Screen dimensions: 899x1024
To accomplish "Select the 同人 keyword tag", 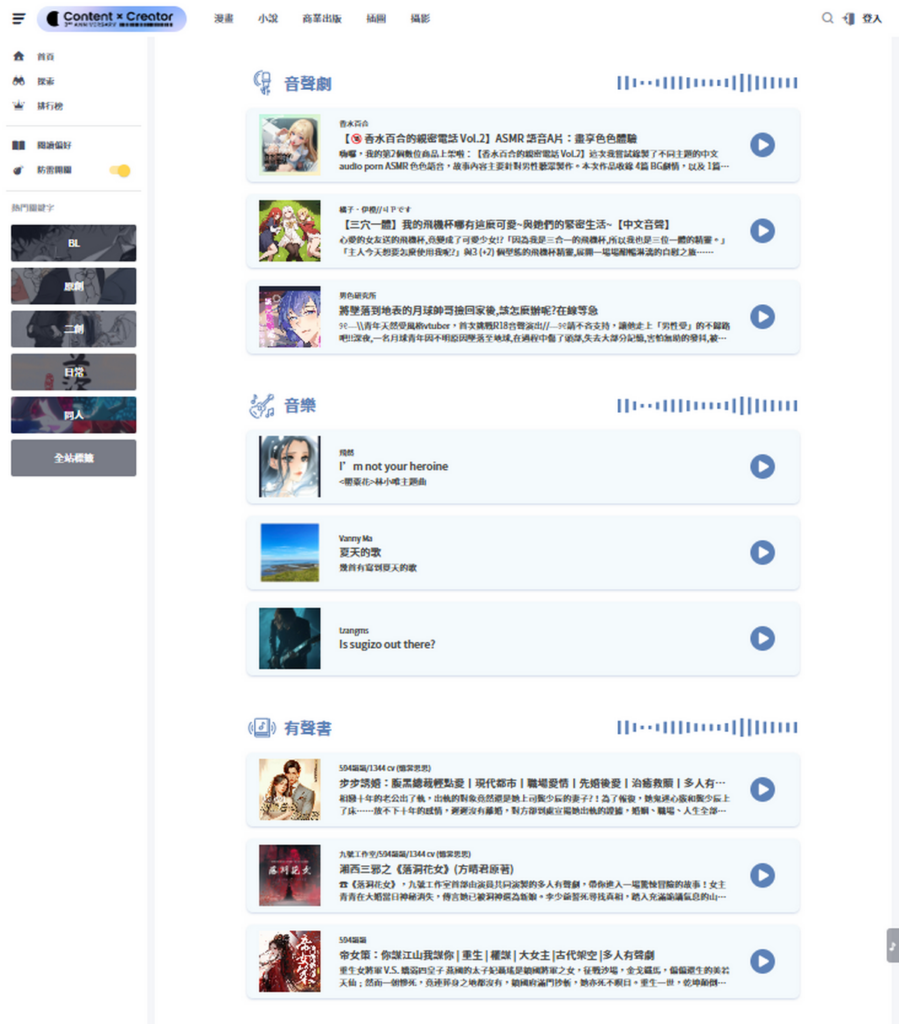I will [x=74, y=415].
